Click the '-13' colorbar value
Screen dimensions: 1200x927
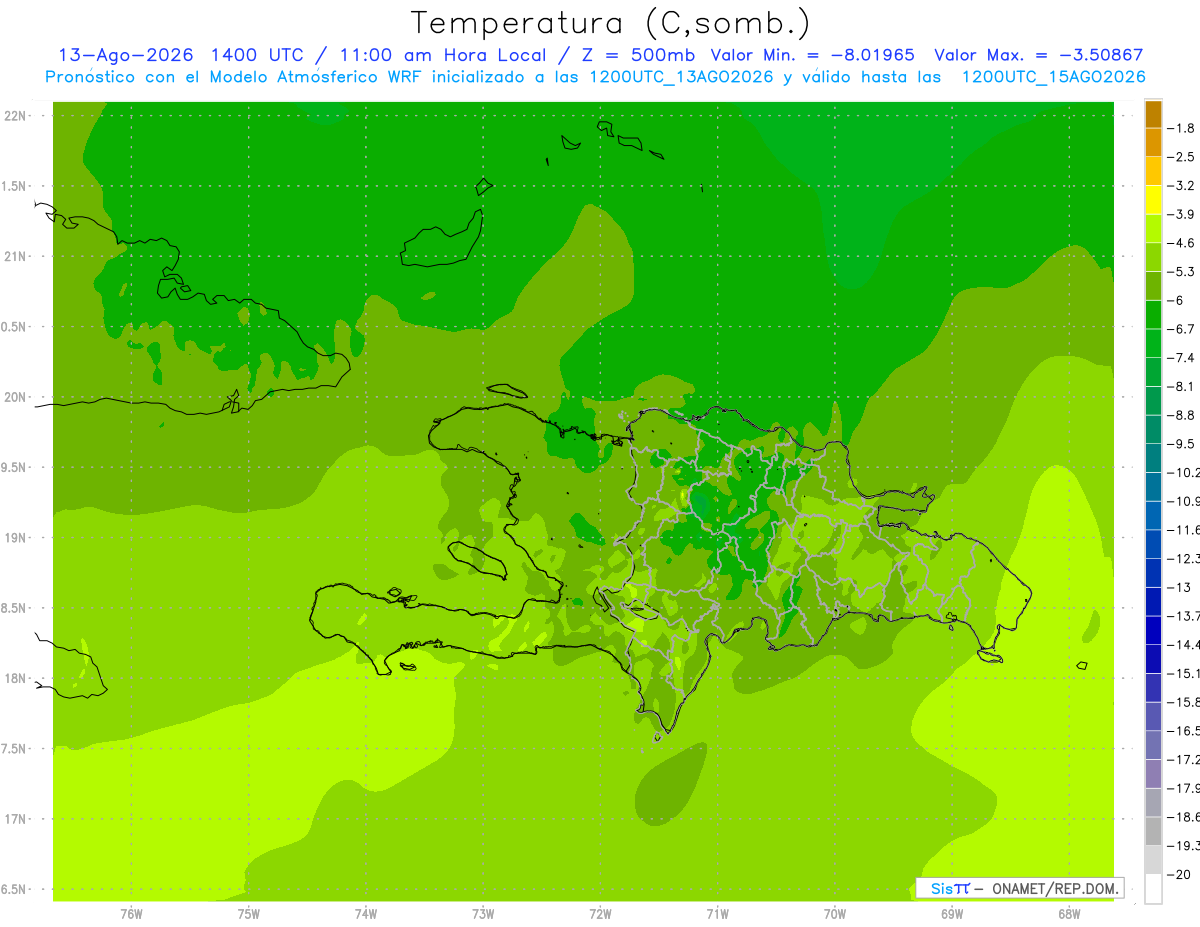pos(1179,587)
